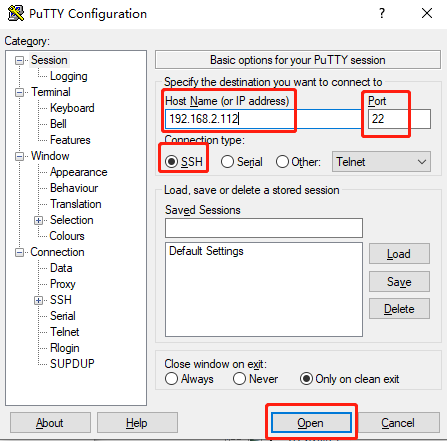Viewport: 447px width, 441px height.
Task: Select the Serial connection type
Action: click(x=227, y=162)
